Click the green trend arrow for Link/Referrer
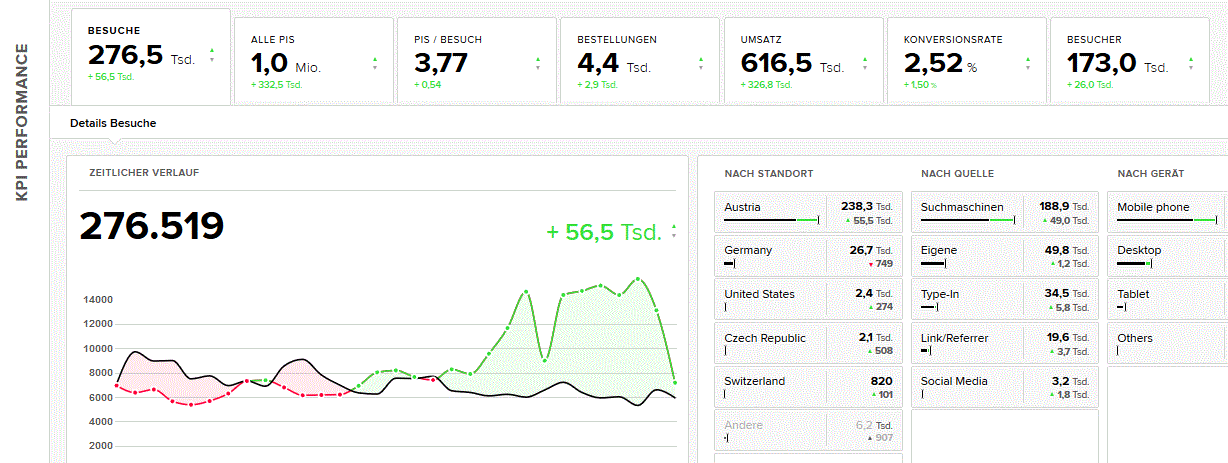The image size is (1228, 463). point(1053,351)
